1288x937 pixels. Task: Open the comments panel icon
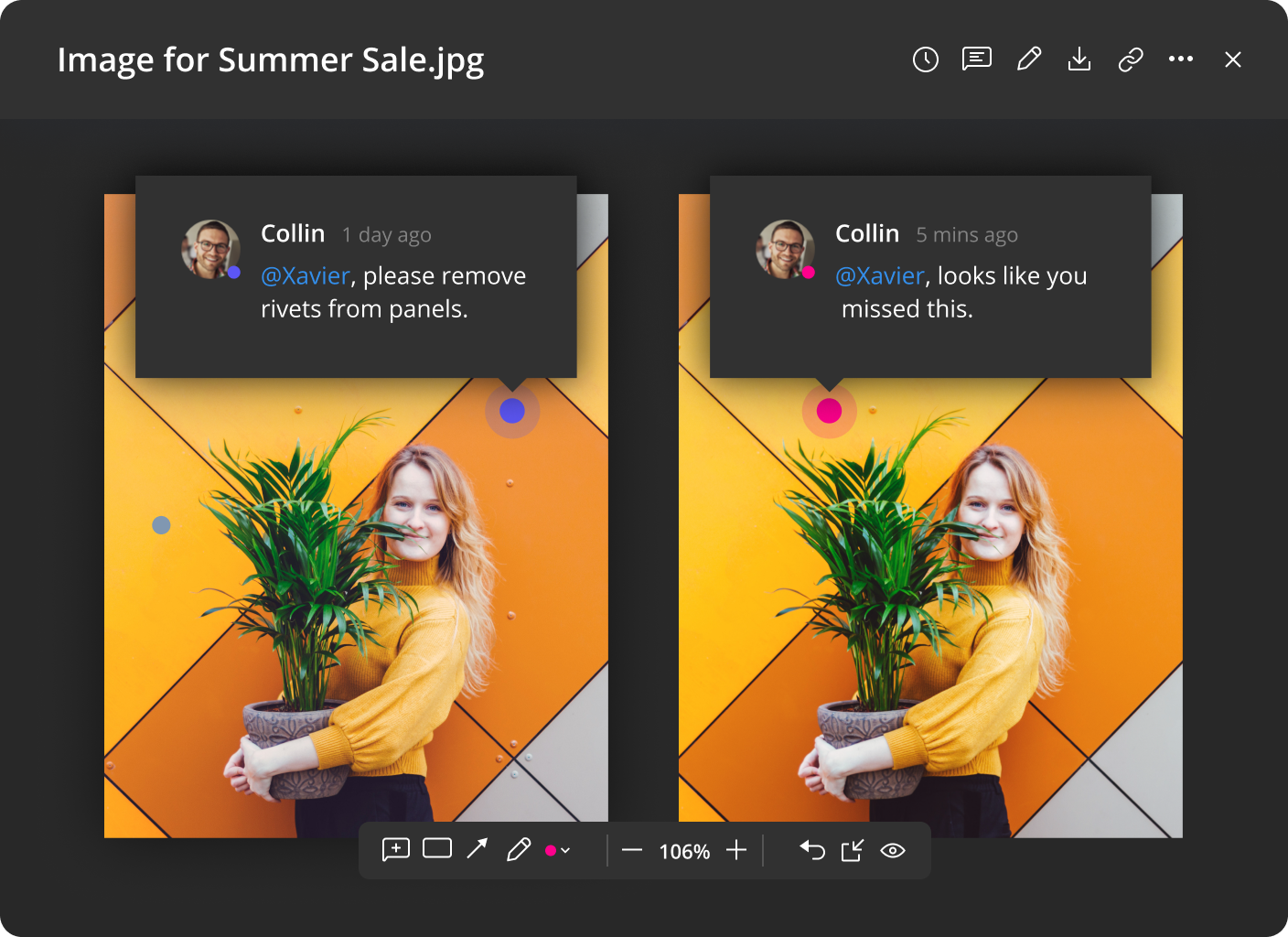click(x=977, y=59)
